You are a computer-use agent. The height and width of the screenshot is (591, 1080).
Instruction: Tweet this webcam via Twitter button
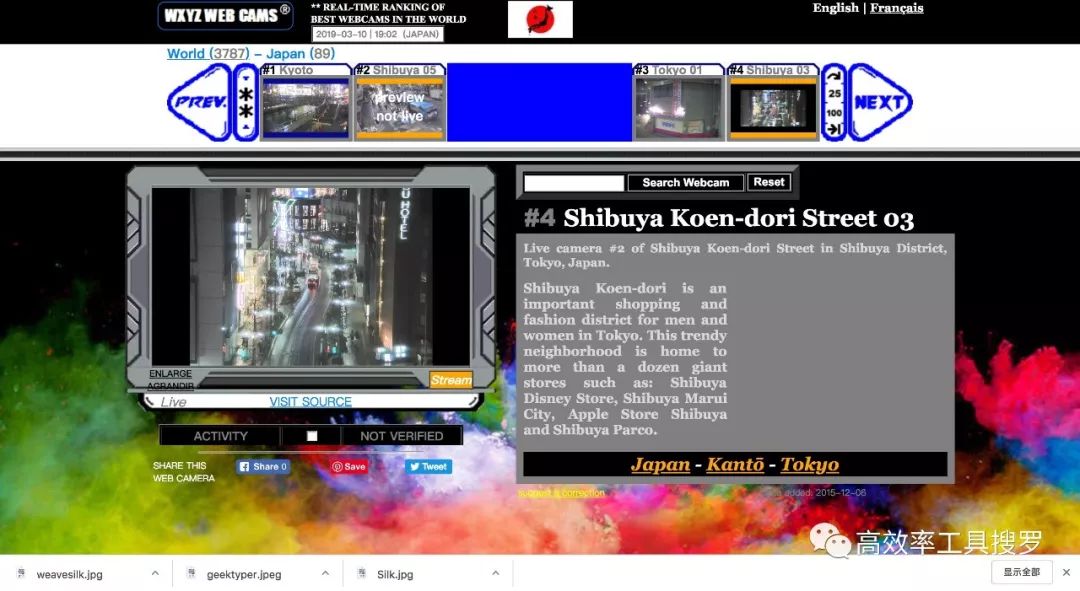click(428, 466)
